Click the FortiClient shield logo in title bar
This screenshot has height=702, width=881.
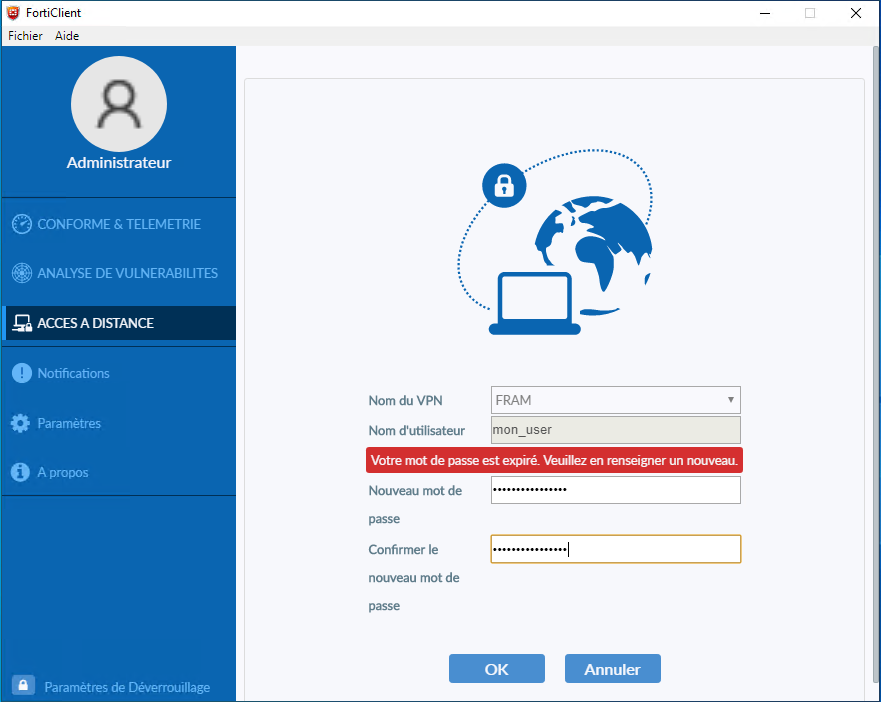13,12
